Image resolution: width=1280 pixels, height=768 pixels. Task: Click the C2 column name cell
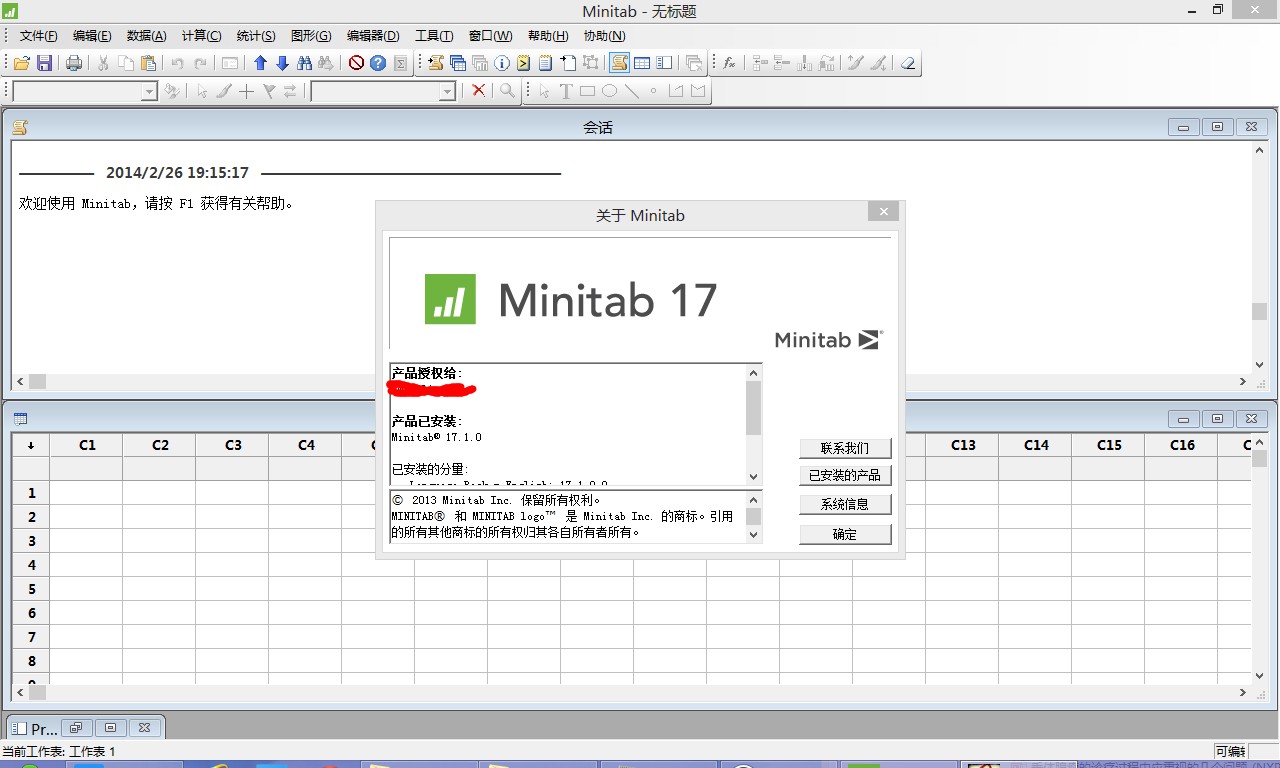click(160, 469)
